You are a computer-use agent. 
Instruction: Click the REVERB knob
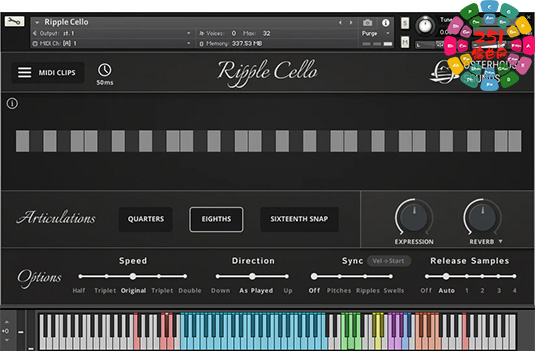pyautogui.click(x=482, y=216)
